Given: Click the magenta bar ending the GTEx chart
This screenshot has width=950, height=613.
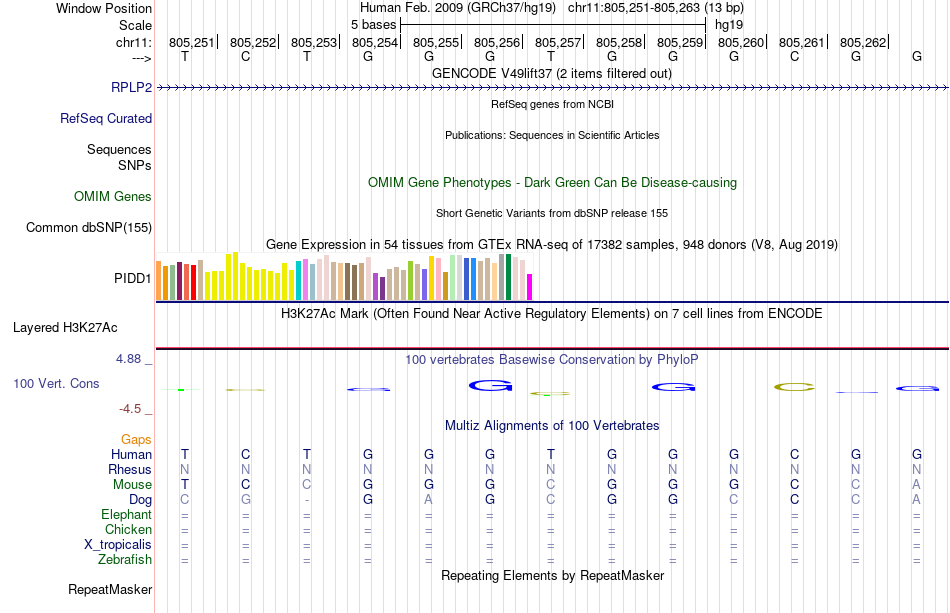Looking at the screenshot, I should click(530, 287).
